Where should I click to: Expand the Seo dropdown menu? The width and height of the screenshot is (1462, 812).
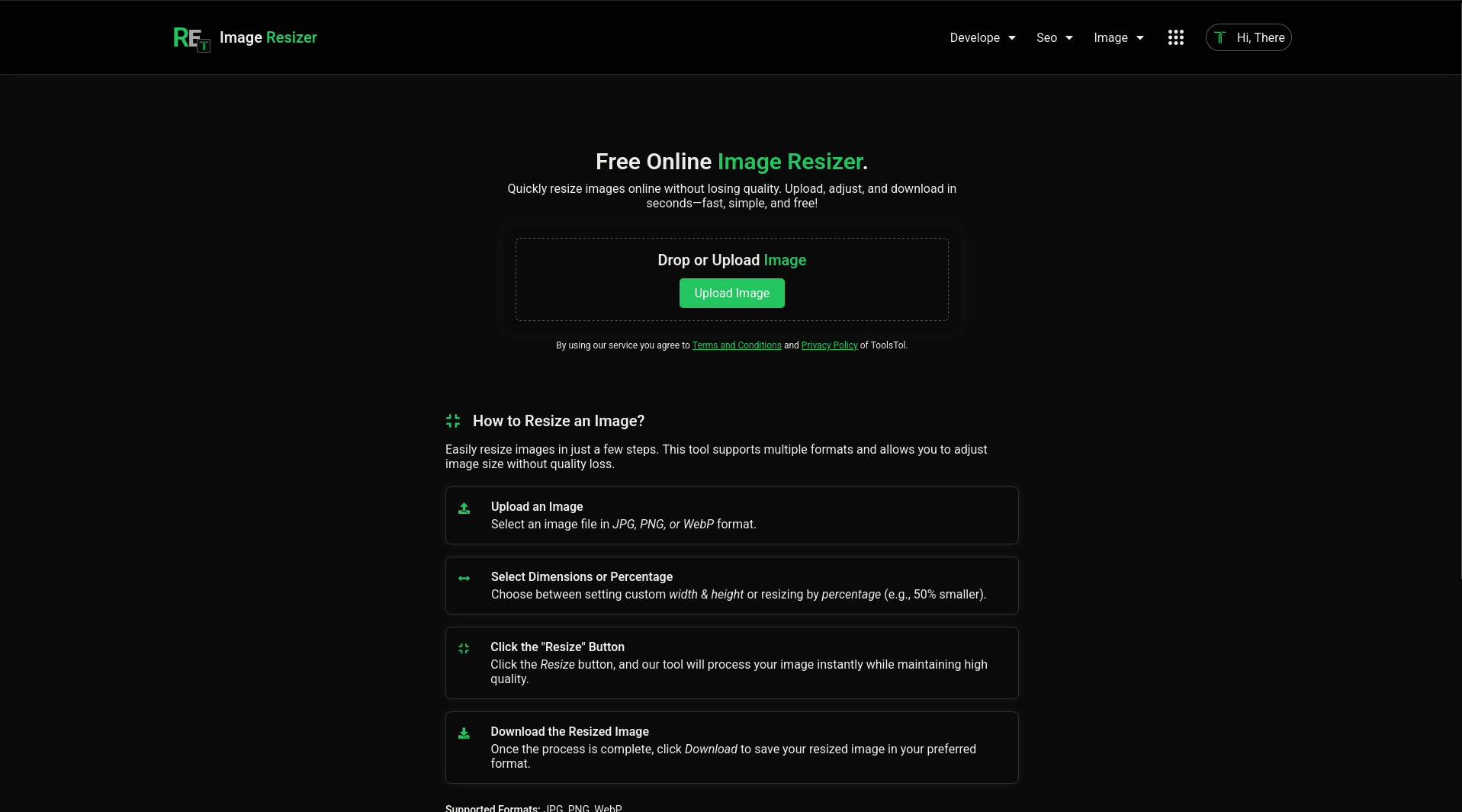tap(1054, 37)
